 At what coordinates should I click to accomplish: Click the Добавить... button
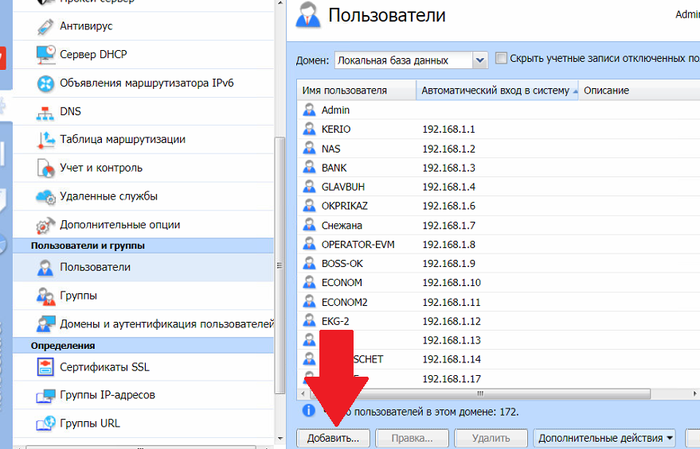[x=333, y=438]
